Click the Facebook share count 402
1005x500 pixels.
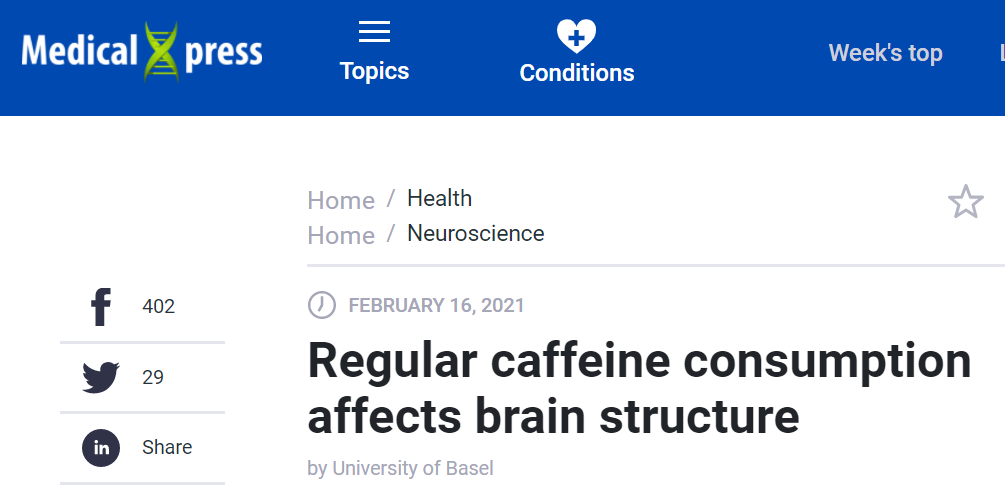click(x=158, y=307)
